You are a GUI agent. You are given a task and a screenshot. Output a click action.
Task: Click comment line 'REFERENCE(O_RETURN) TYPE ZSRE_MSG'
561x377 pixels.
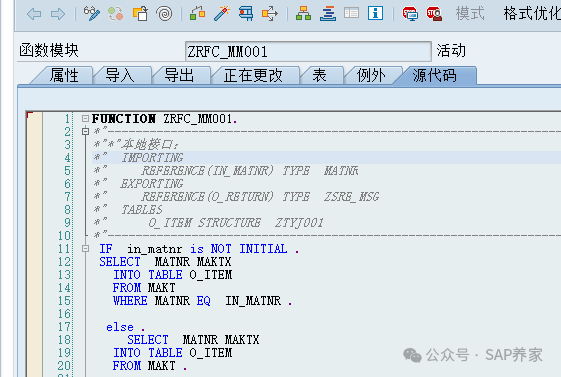260,197
